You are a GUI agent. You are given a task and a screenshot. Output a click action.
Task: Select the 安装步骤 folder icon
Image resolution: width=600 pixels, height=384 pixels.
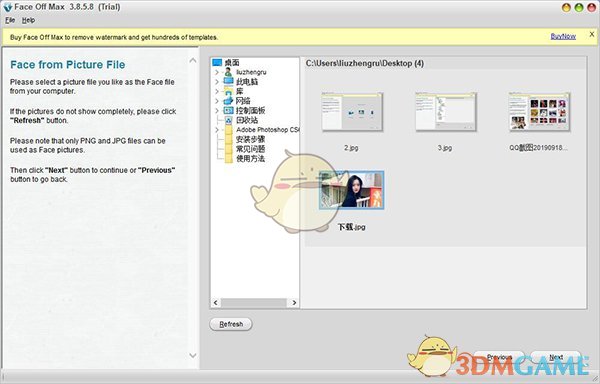click(x=228, y=139)
